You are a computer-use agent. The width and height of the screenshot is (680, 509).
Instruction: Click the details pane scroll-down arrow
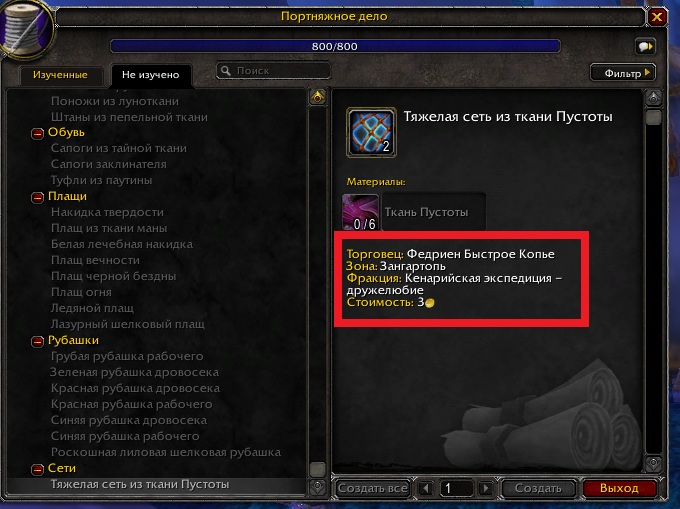(653, 463)
